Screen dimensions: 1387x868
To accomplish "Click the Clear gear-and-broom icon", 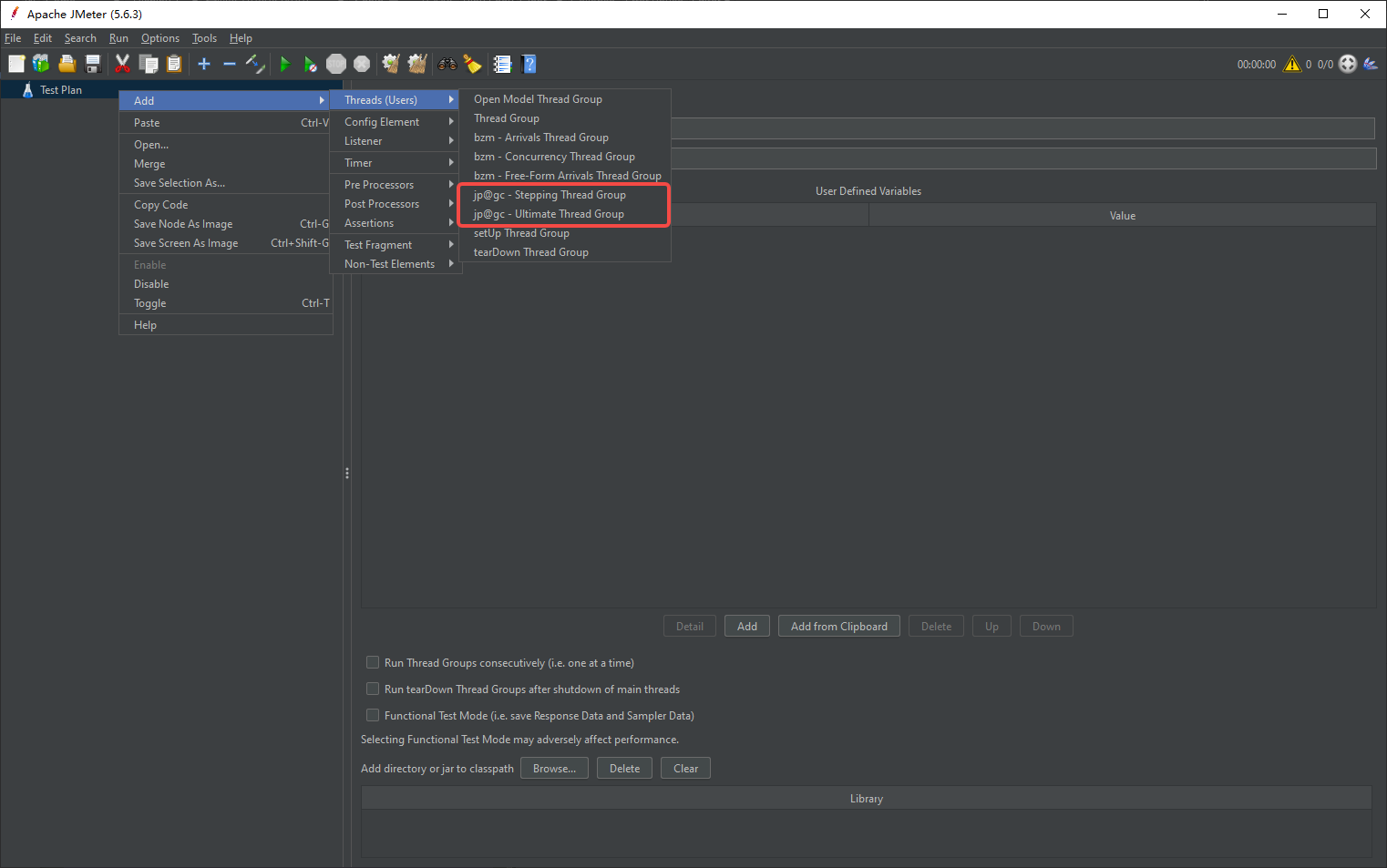I will pos(391,64).
